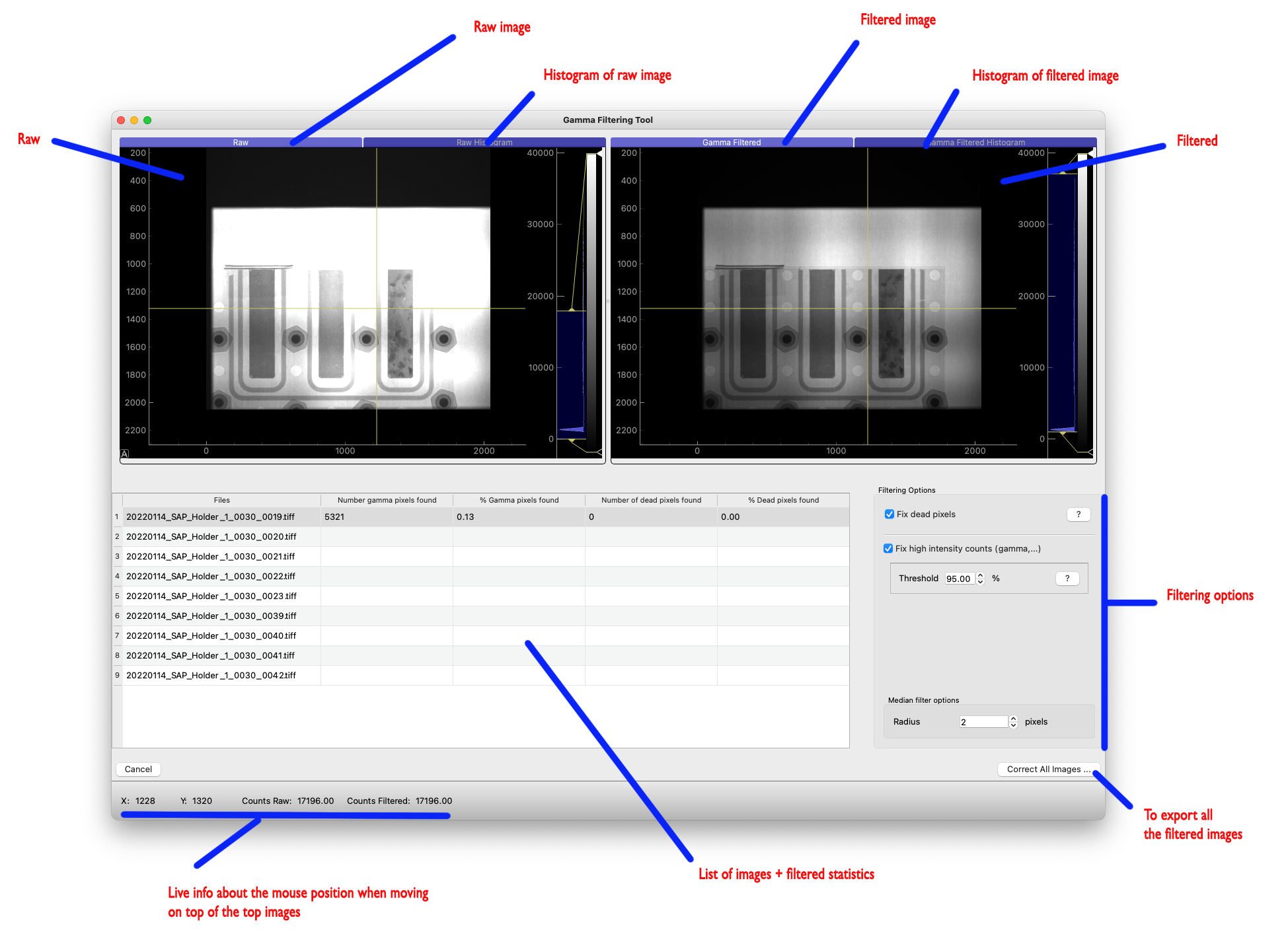Screen dimensions: 1288x932
Task: Decrease Threshold with the down stepper arrow
Action: pos(981,582)
